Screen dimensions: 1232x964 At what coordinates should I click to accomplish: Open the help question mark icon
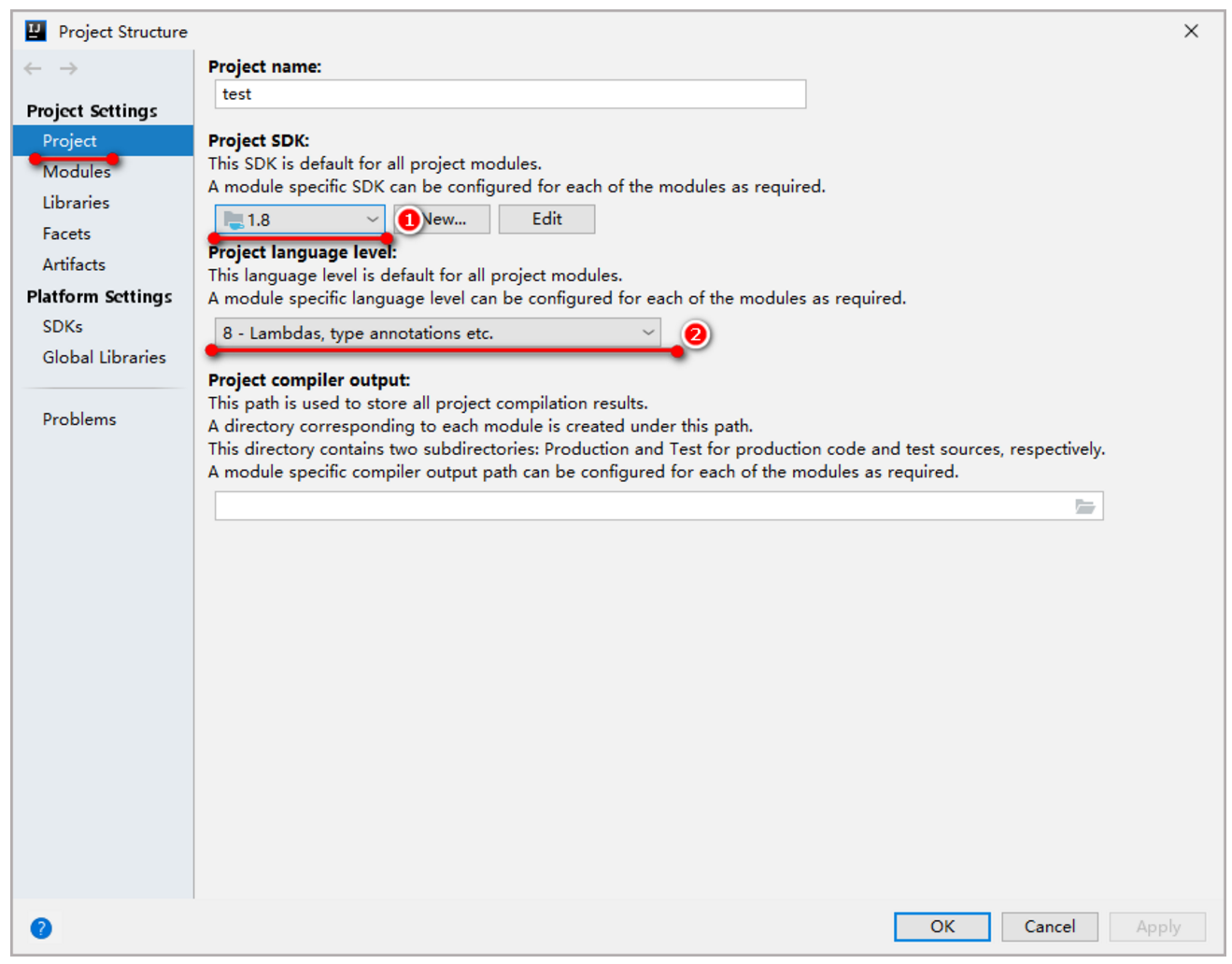pos(41,928)
